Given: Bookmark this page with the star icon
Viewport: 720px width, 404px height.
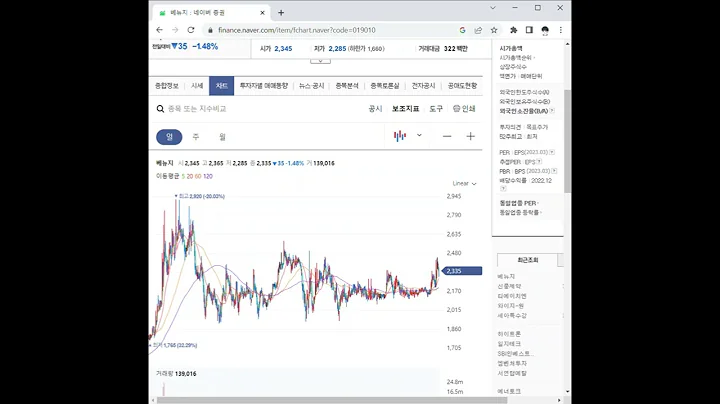Looking at the screenshot, I should 494,30.
